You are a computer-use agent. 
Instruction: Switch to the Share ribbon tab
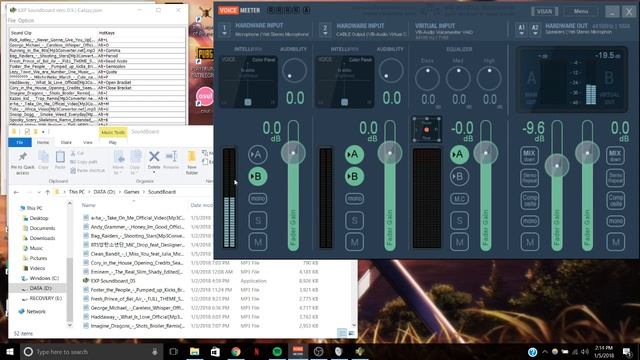pyautogui.click(x=66, y=142)
